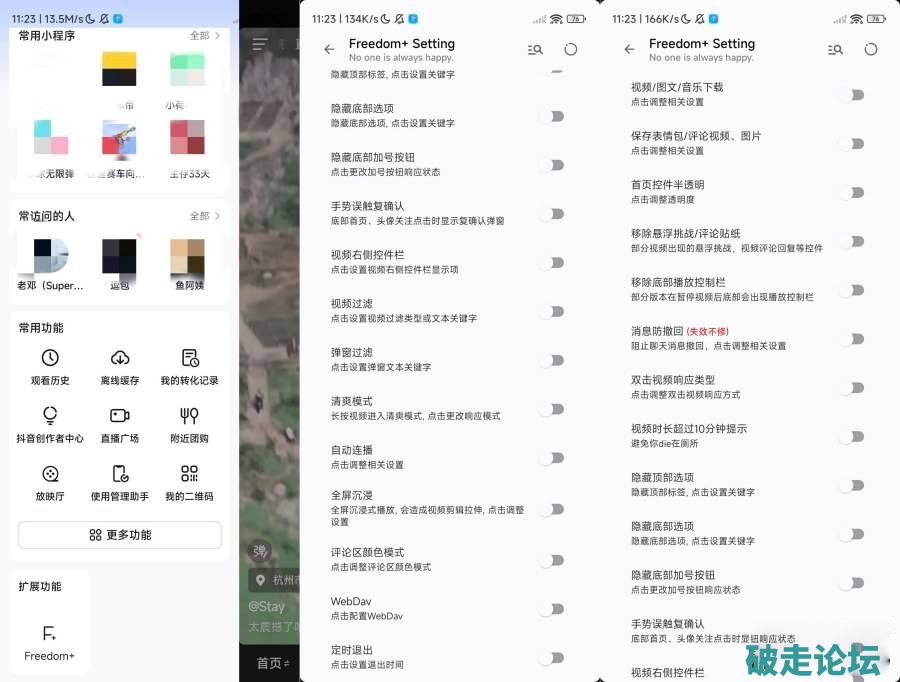Open 放映厅 theater icon

(50, 474)
